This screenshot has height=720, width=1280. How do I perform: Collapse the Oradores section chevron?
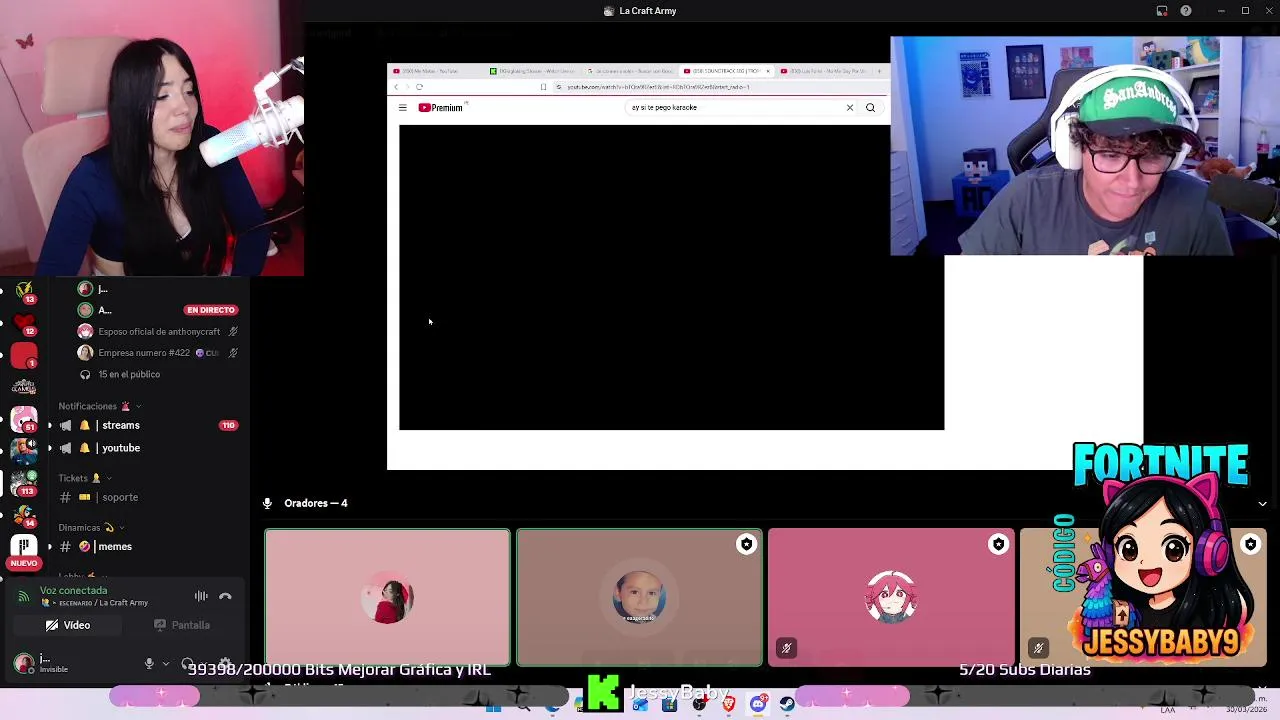pyautogui.click(x=1262, y=504)
